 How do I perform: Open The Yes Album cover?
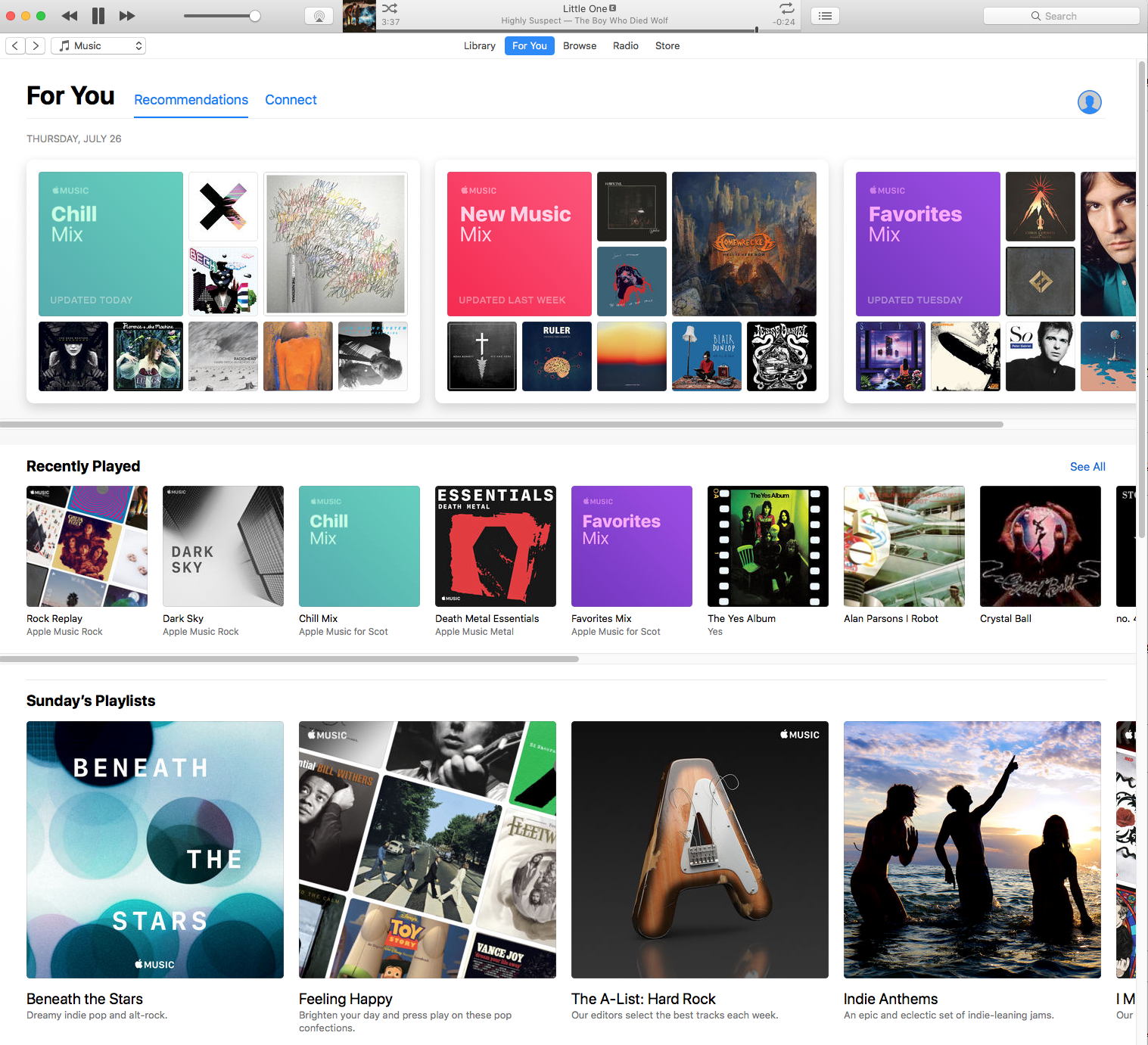click(x=768, y=546)
